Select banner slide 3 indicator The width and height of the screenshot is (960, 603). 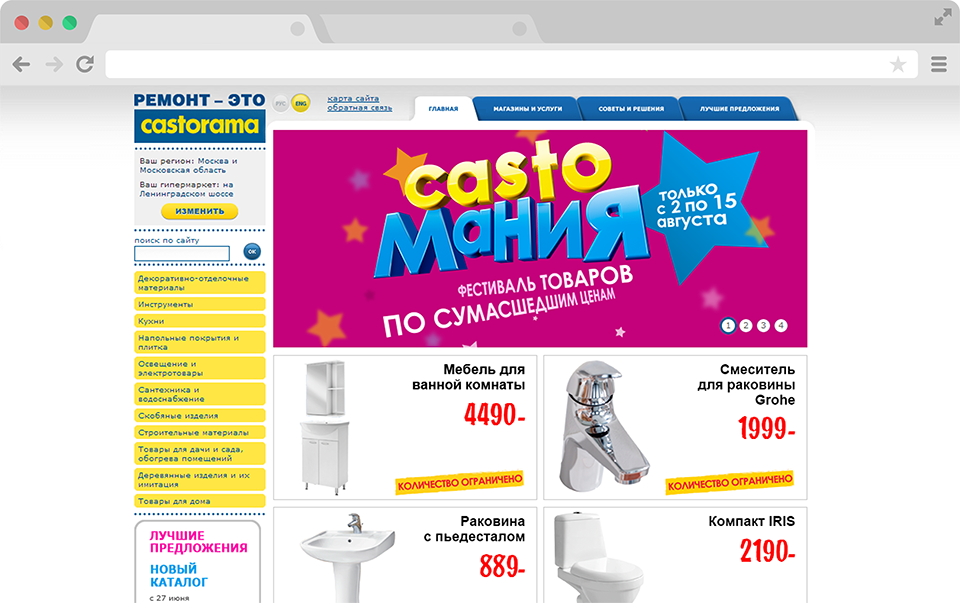[x=763, y=326]
